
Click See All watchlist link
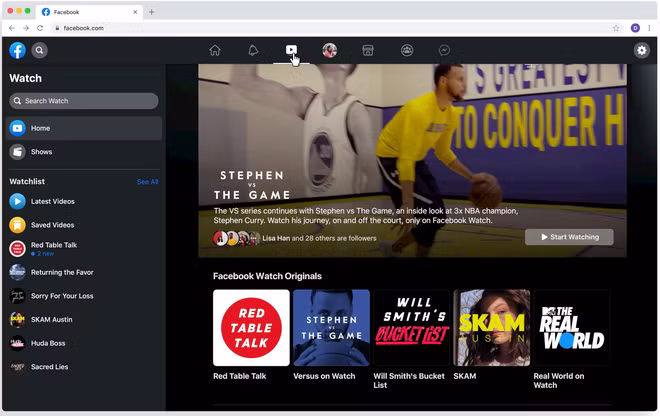coord(147,182)
